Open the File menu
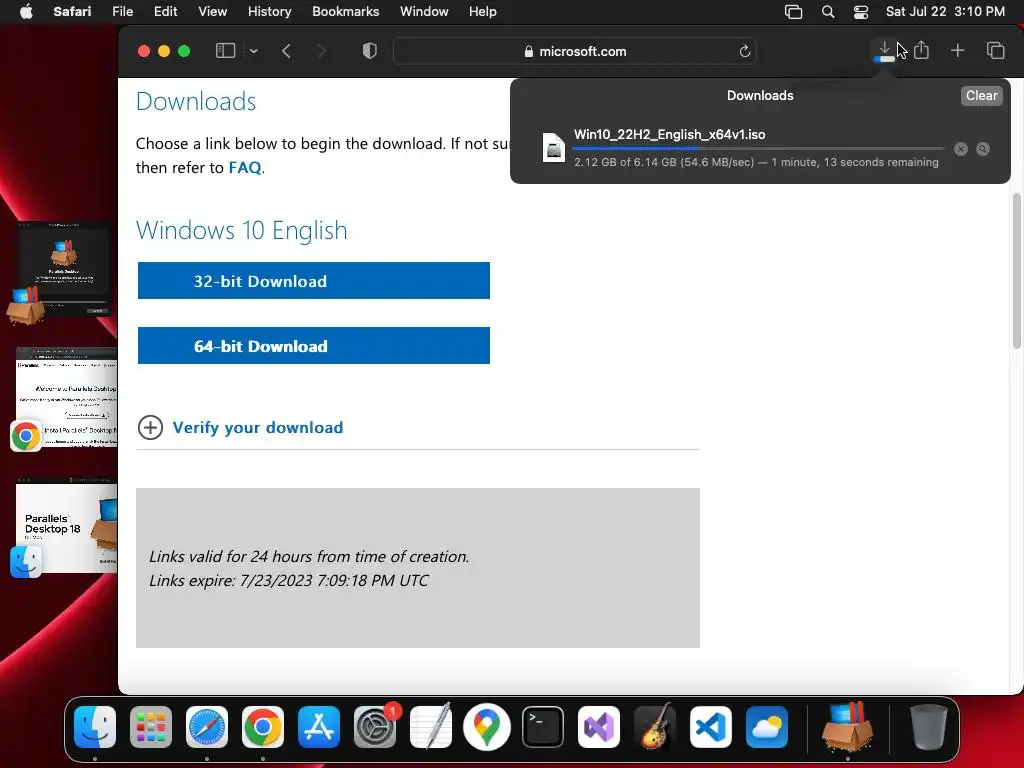 123,12
